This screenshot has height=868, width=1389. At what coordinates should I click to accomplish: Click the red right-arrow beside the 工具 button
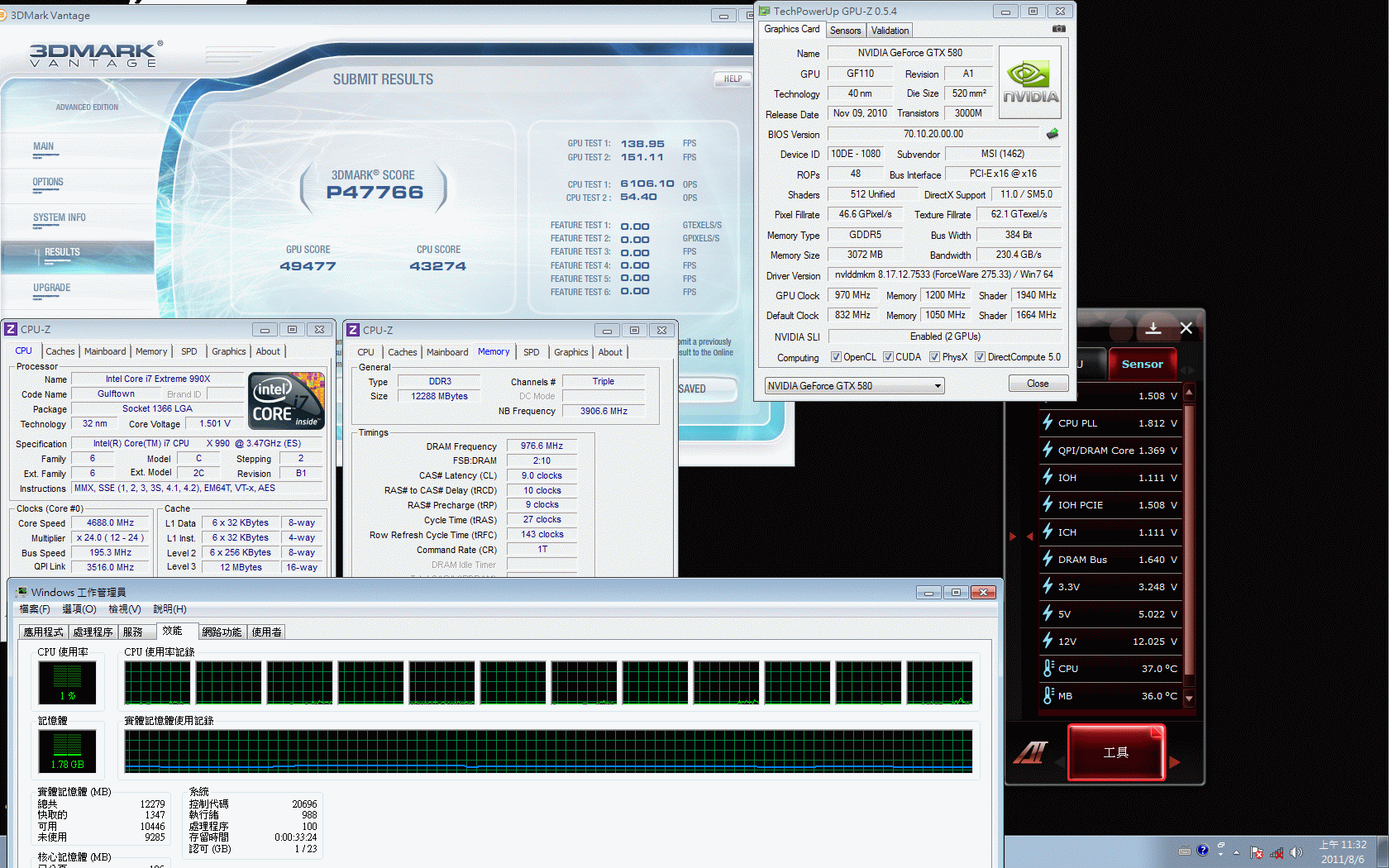point(1174,762)
